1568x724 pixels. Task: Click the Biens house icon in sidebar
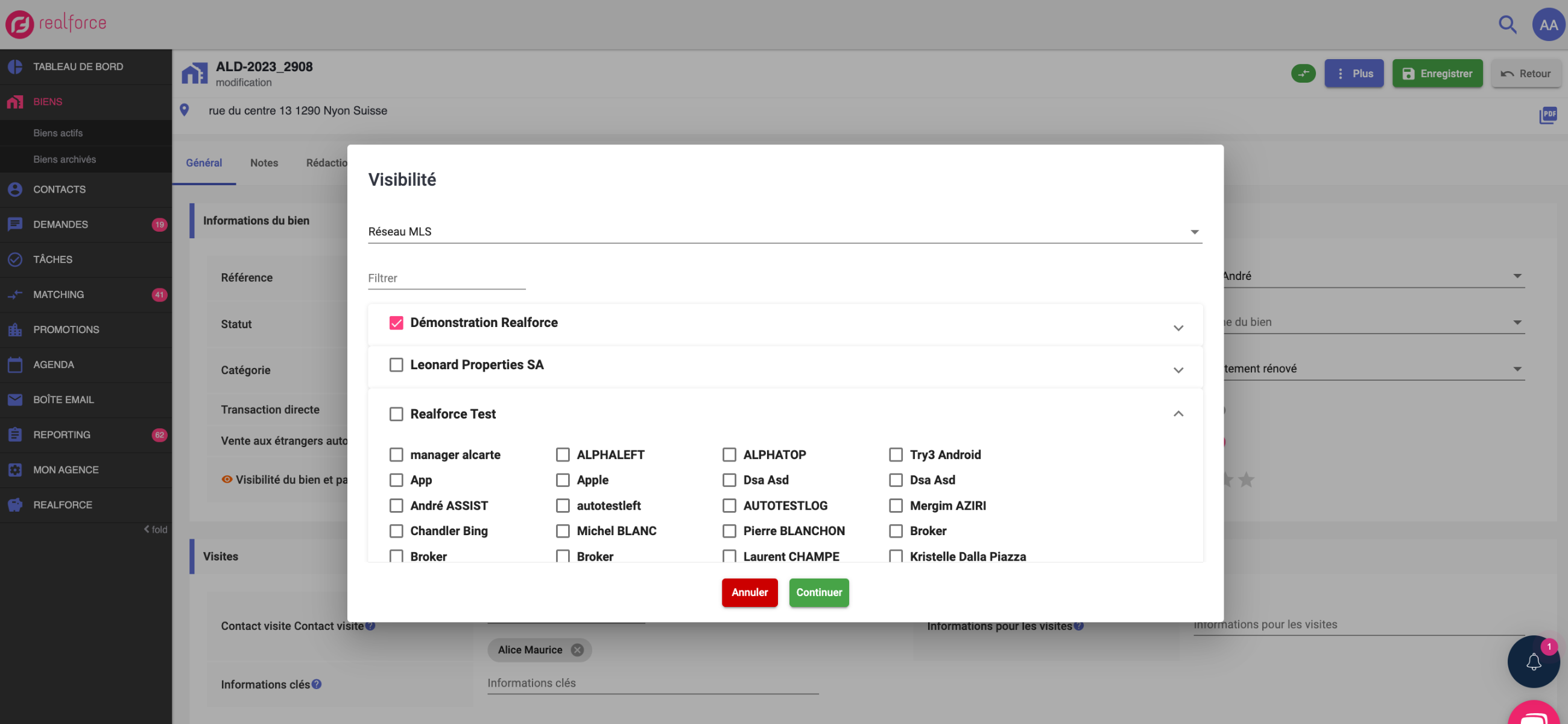point(15,102)
